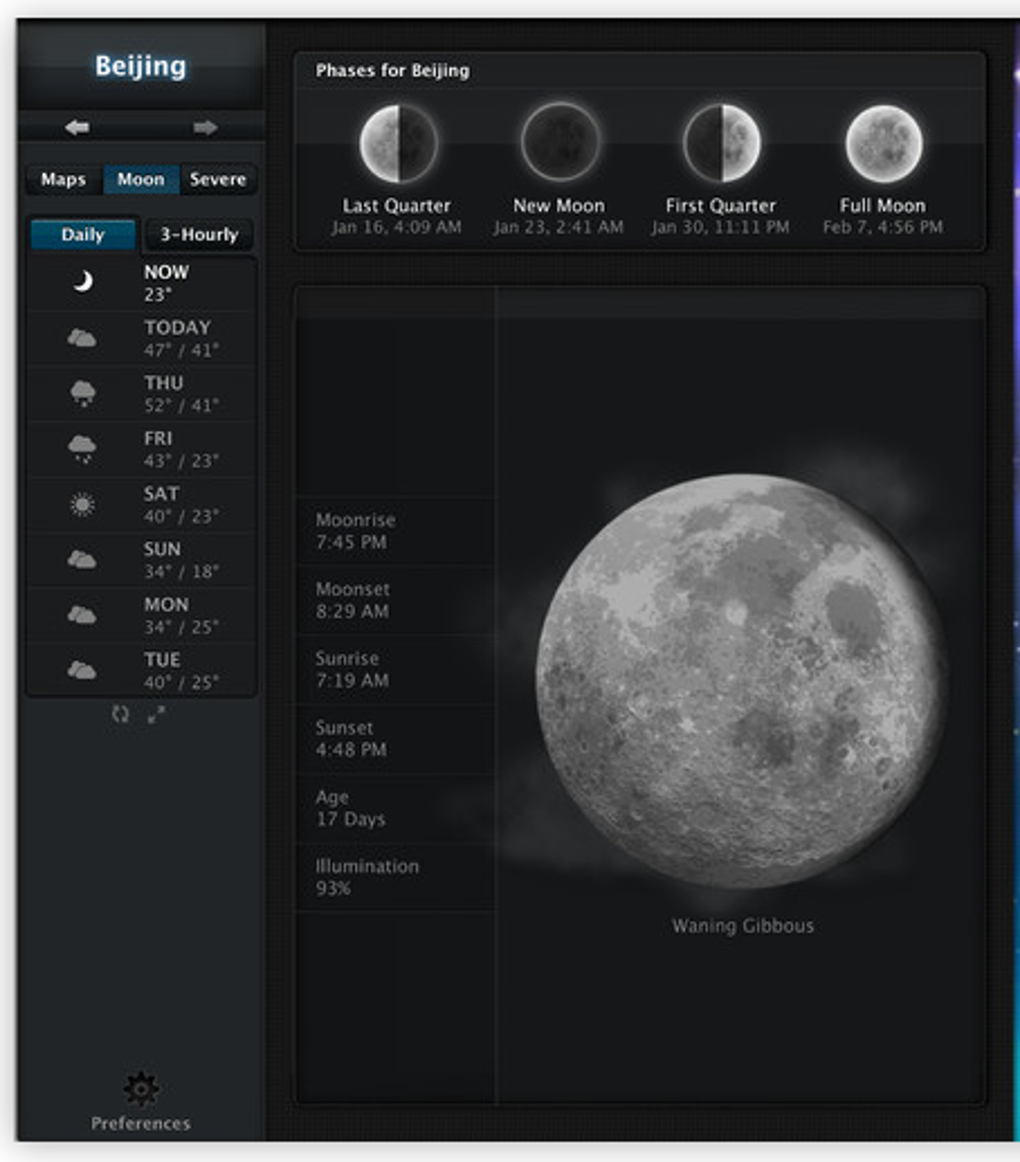The width and height of the screenshot is (1020, 1162).
Task: Select the Moon tab
Action: pyautogui.click(x=141, y=179)
